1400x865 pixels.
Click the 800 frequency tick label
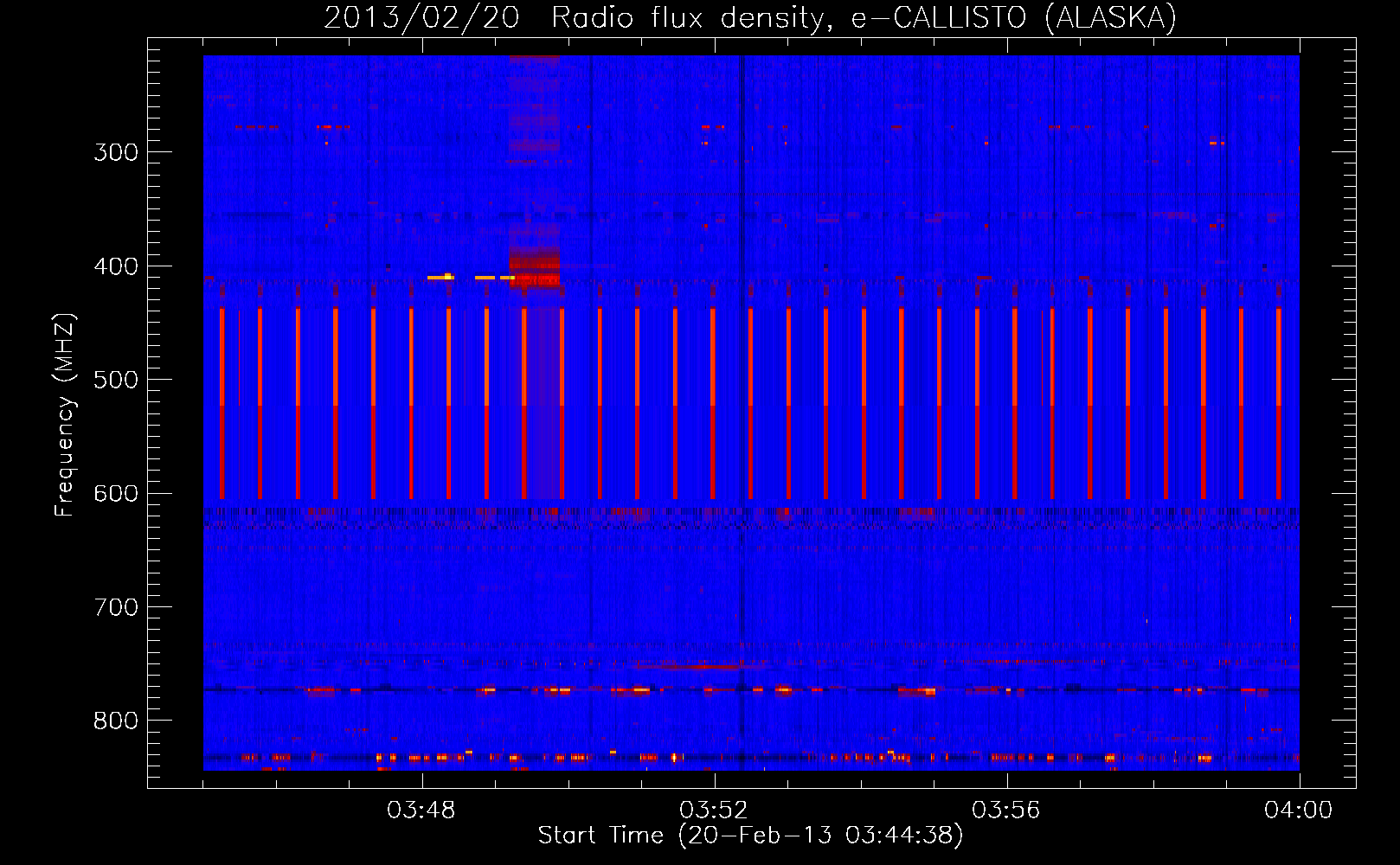tap(116, 721)
